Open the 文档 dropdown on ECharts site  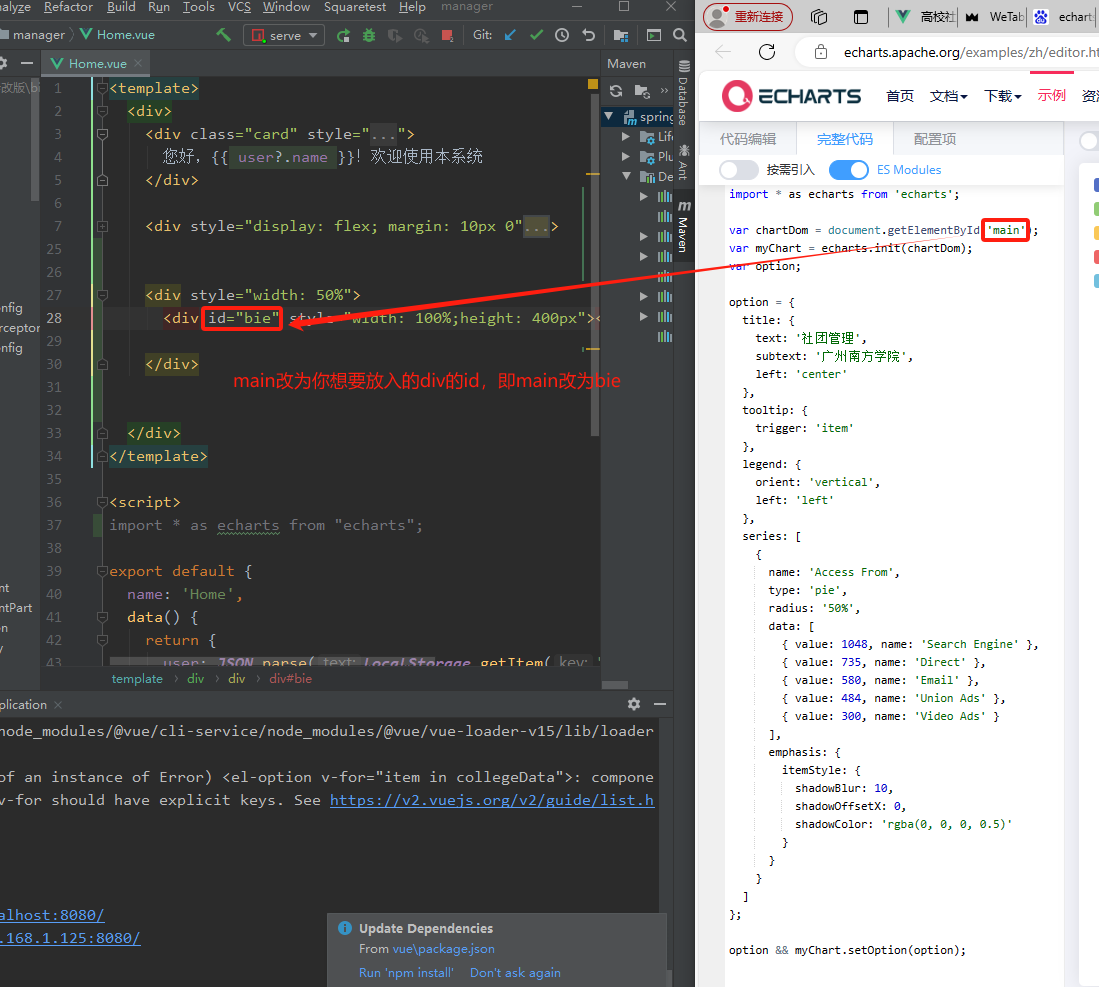tap(948, 96)
